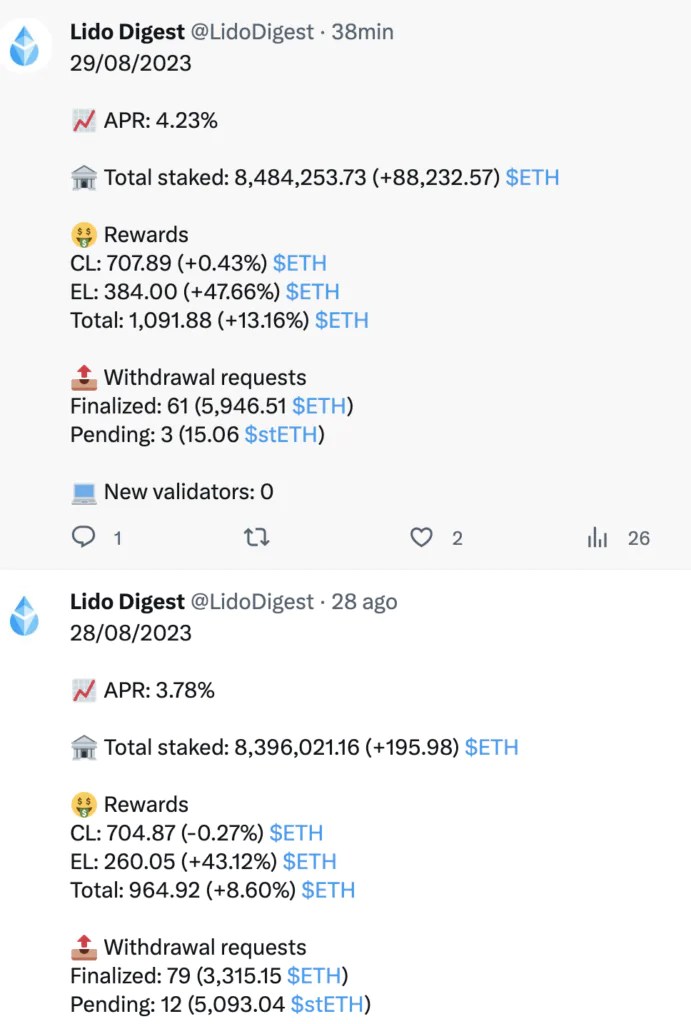The image size is (691, 1024).
Task: Click the outbox emoji beside second Withdrawal requests
Action: 84,946
